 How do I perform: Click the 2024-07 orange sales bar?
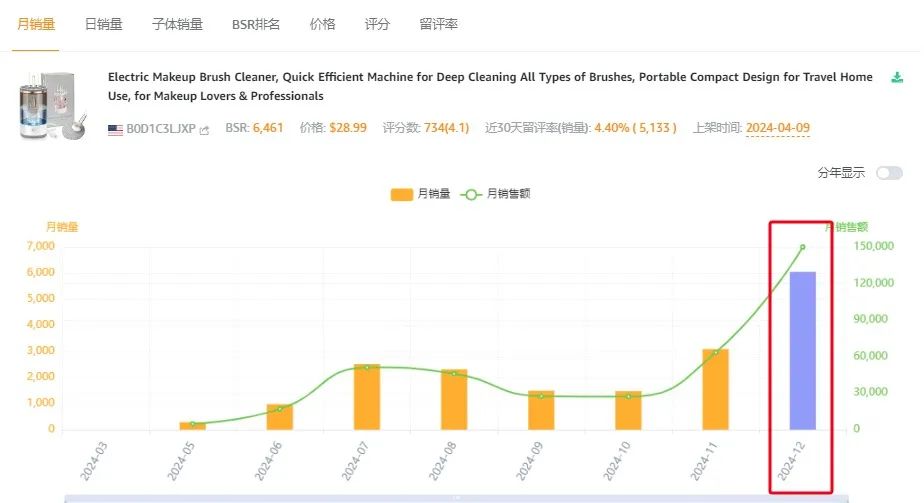pos(367,397)
